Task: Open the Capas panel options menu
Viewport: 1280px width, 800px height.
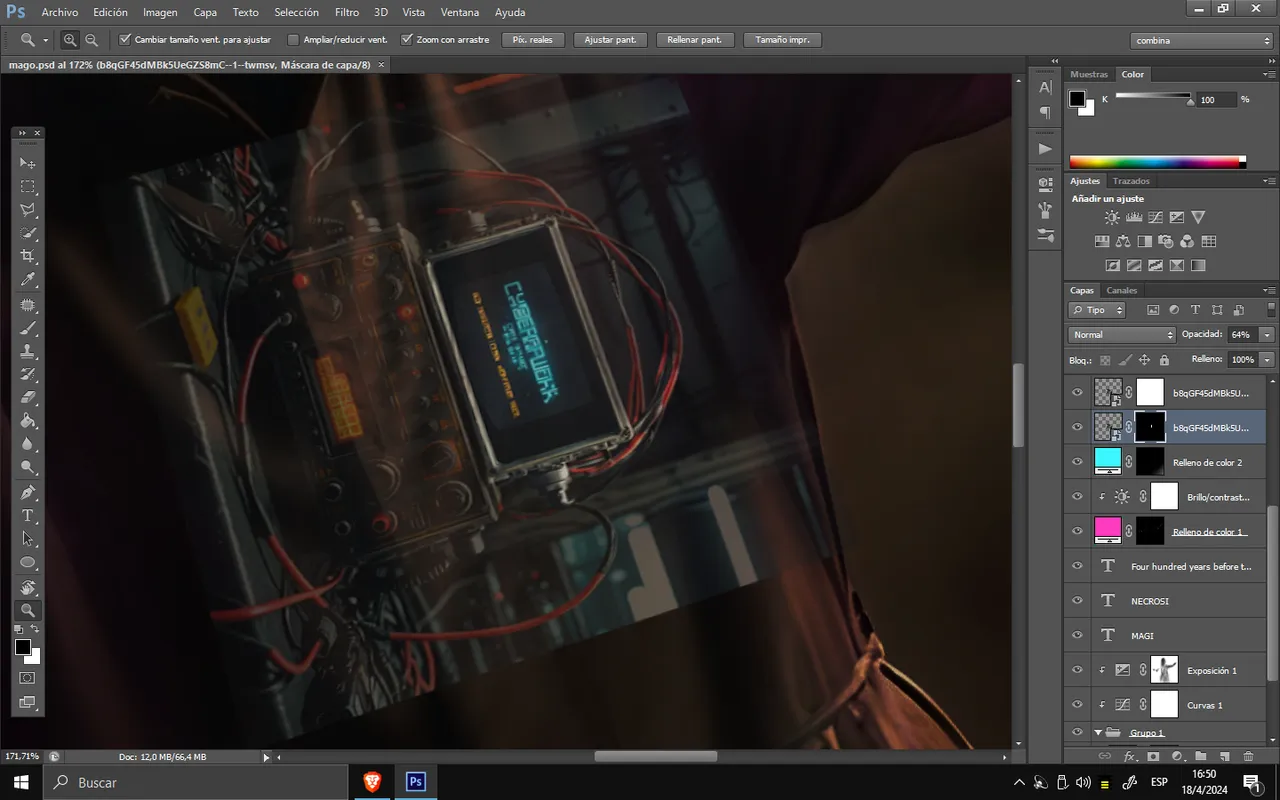Action: [1270, 291]
